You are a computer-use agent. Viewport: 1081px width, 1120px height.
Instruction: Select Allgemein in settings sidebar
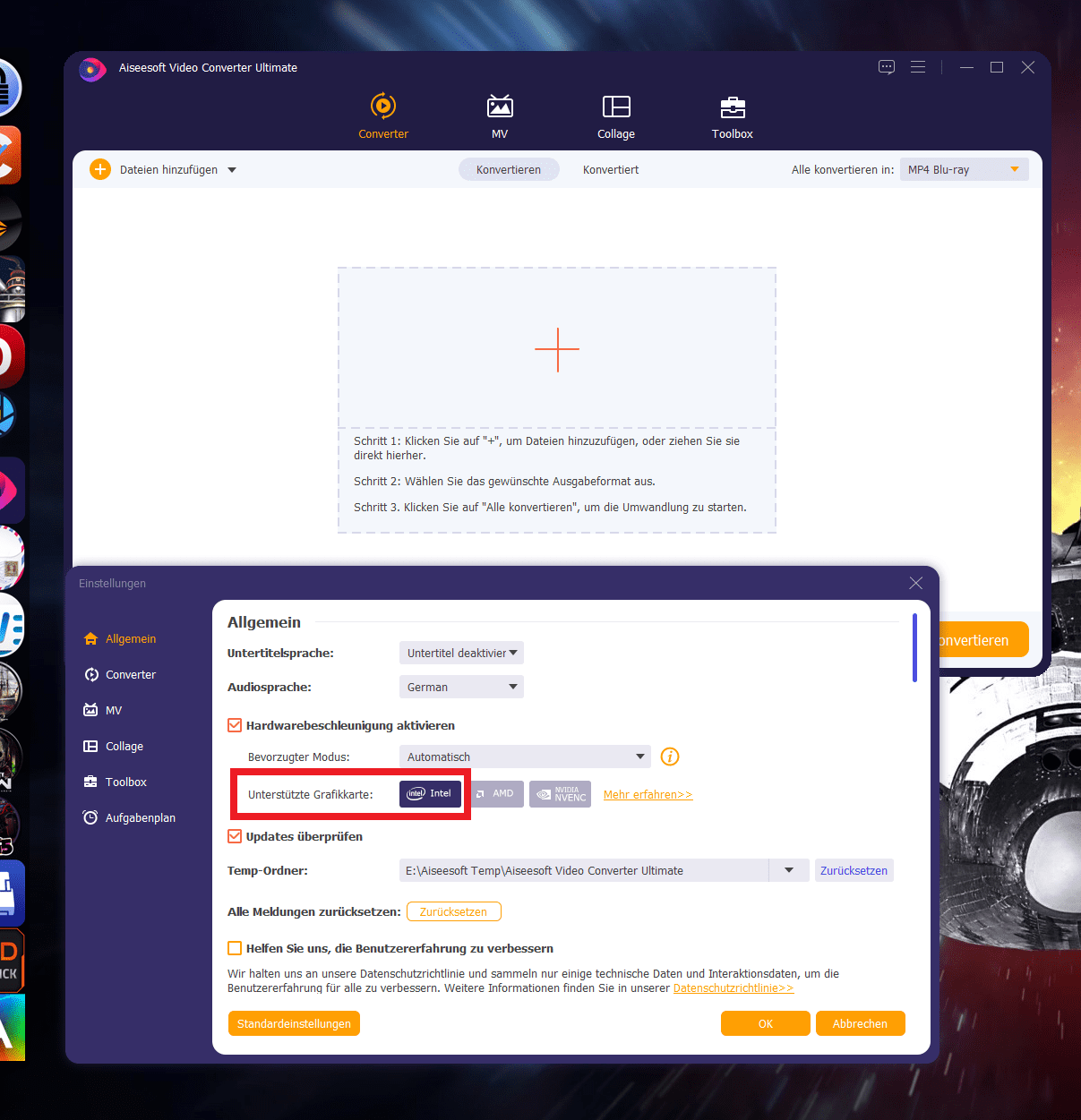click(x=120, y=638)
